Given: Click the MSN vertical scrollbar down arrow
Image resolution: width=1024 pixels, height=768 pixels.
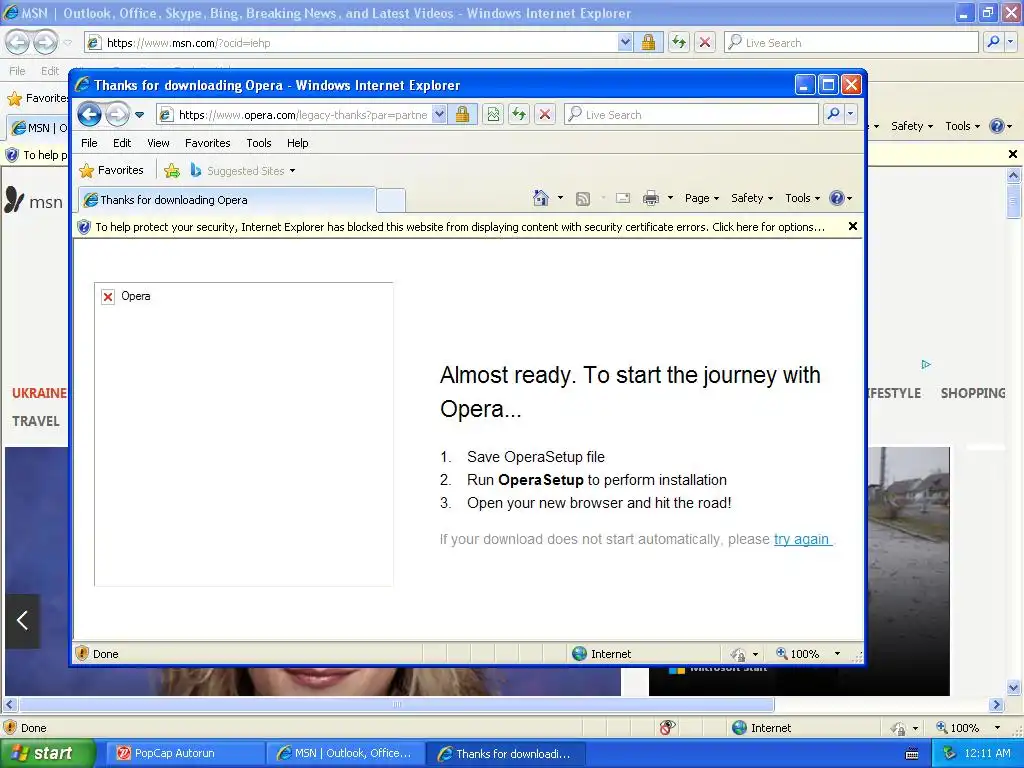Looking at the screenshot, I should 1013,687.
